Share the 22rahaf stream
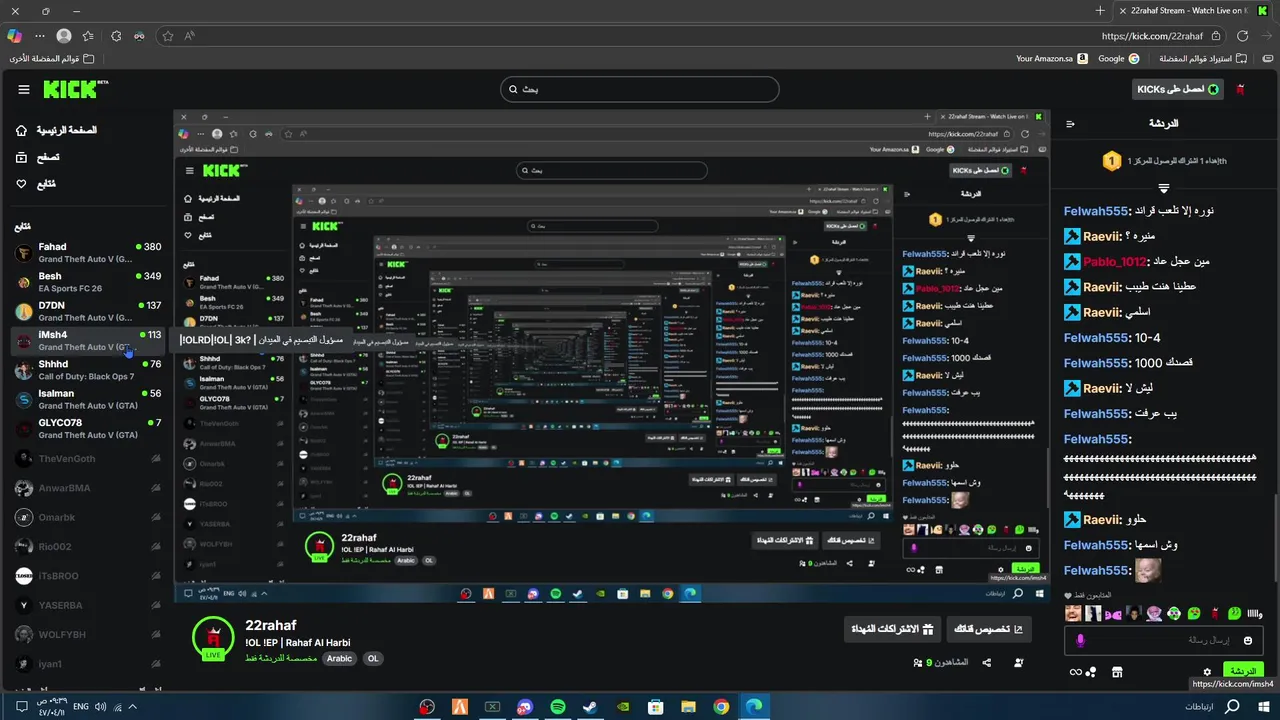 [987, 662]
